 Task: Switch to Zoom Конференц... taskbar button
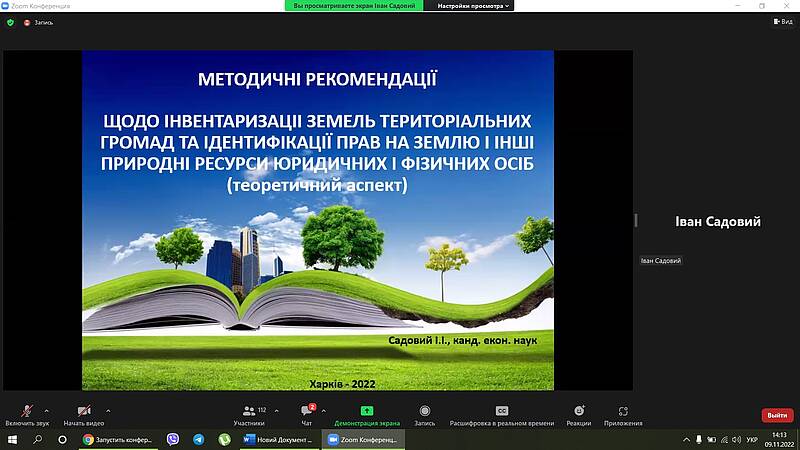pyautogui.click(x=363, y=439)
